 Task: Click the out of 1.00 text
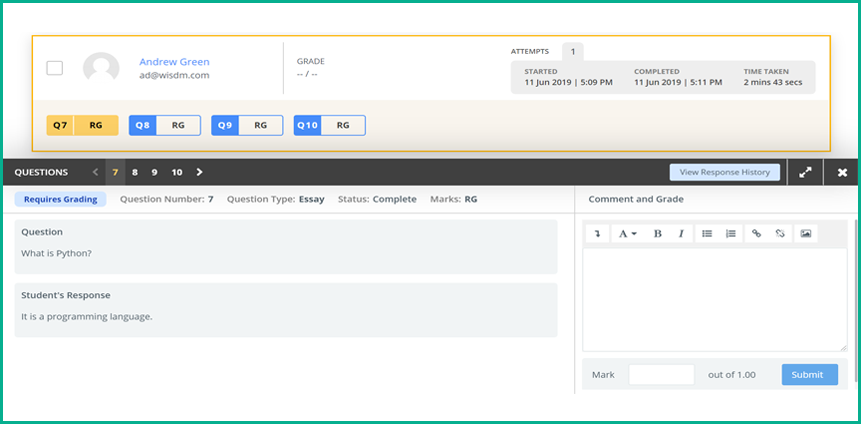(x=732, y=375)
